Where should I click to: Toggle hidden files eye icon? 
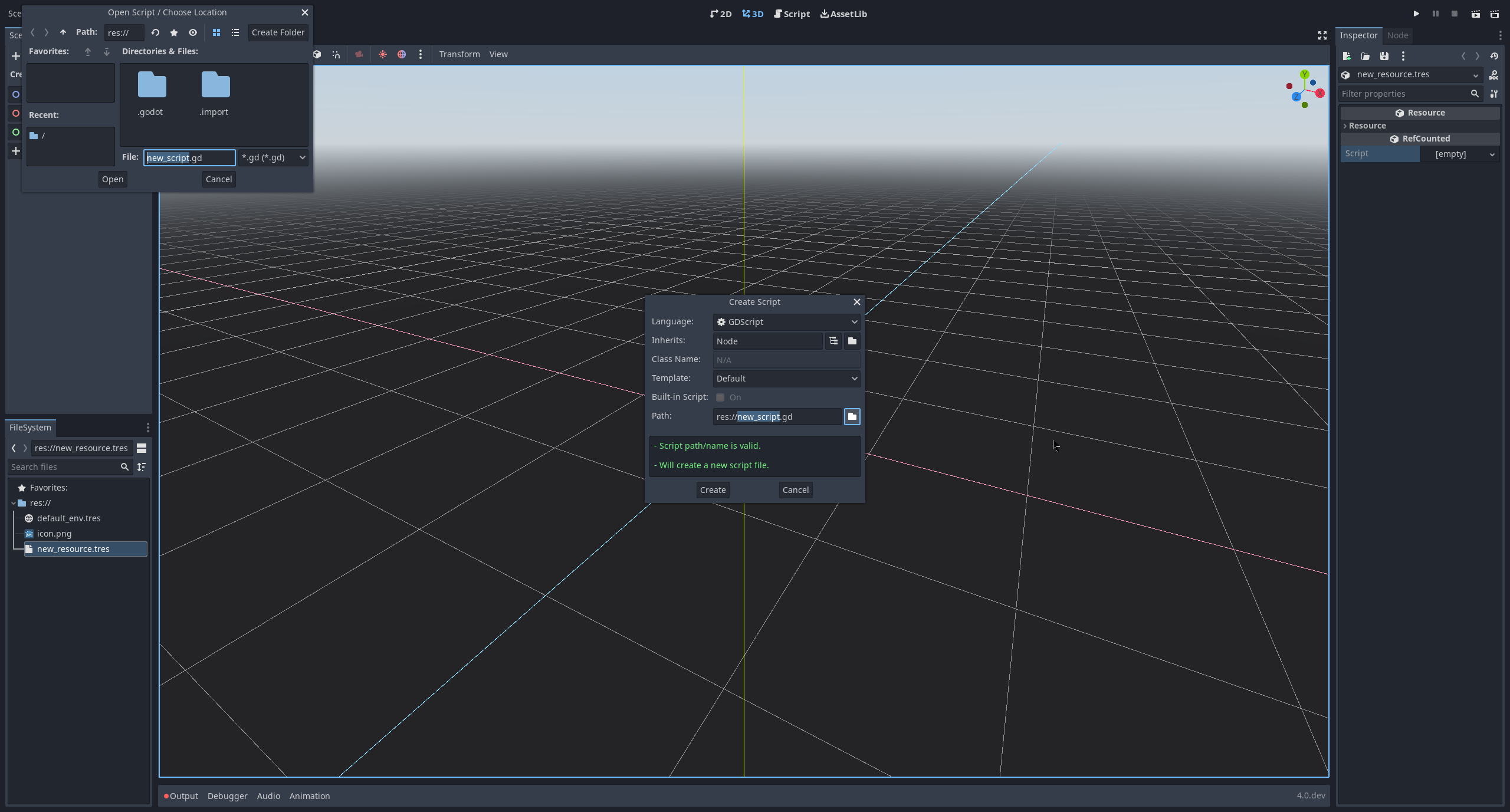[x=193, y=32]
